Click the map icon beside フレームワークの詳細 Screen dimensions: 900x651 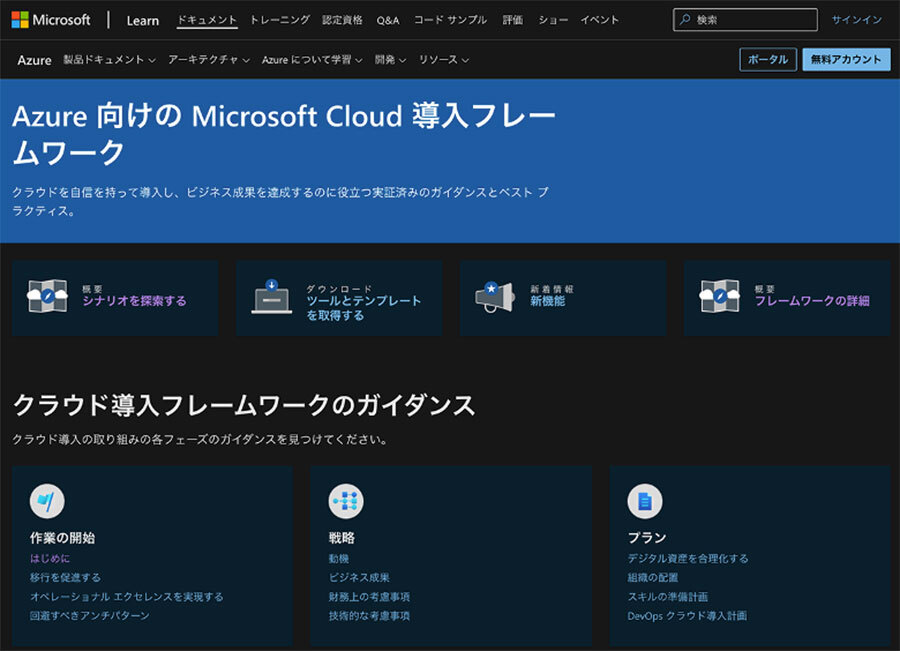(x=719, y=297)
